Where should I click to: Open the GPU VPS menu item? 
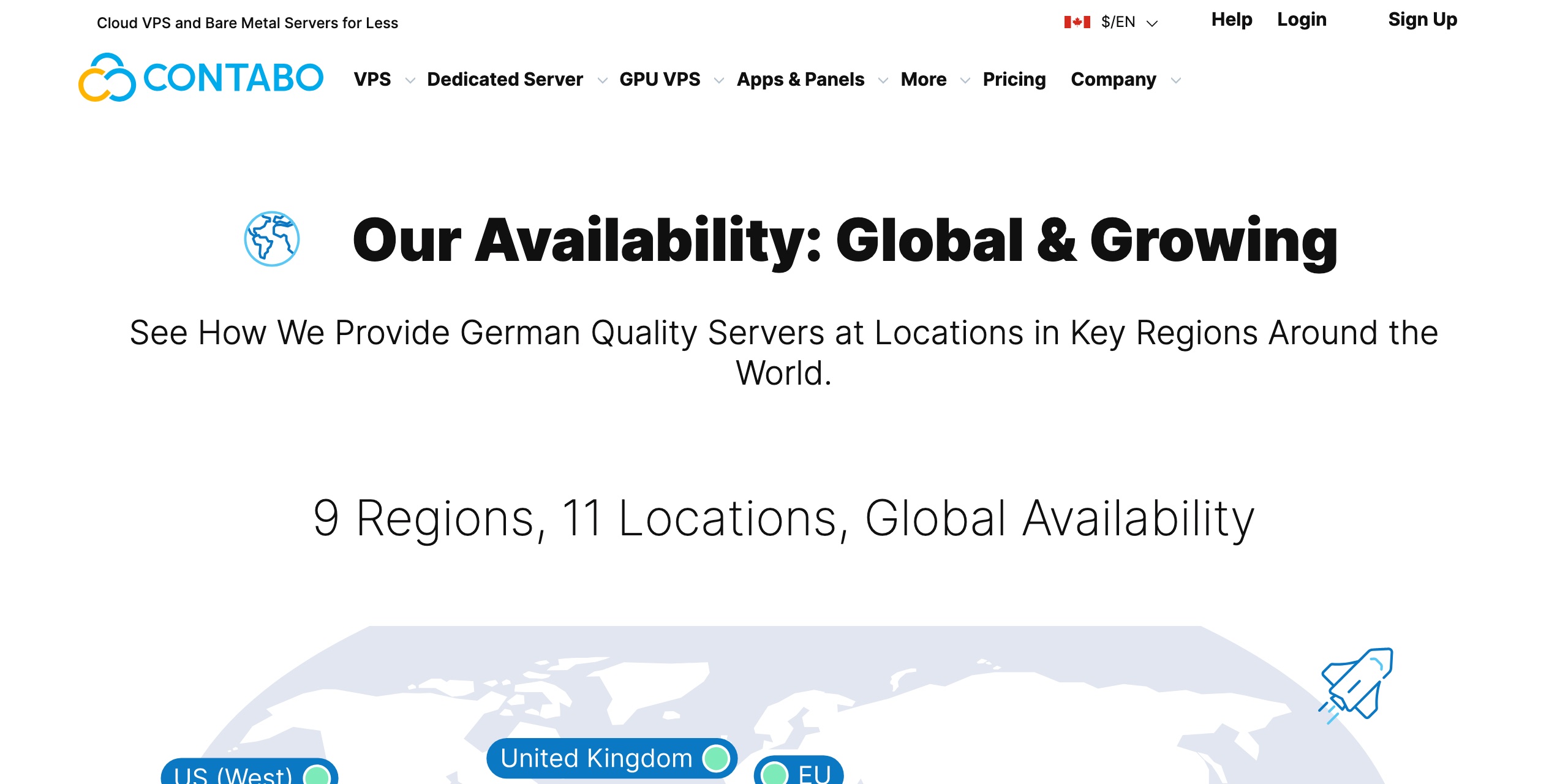tap(660, 80)
